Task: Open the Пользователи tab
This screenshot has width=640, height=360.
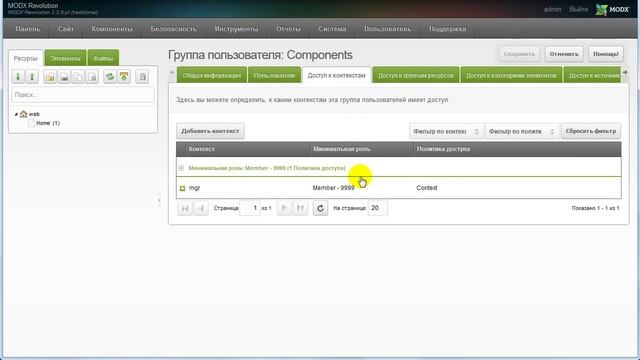Action: click(x=274, y=76)
